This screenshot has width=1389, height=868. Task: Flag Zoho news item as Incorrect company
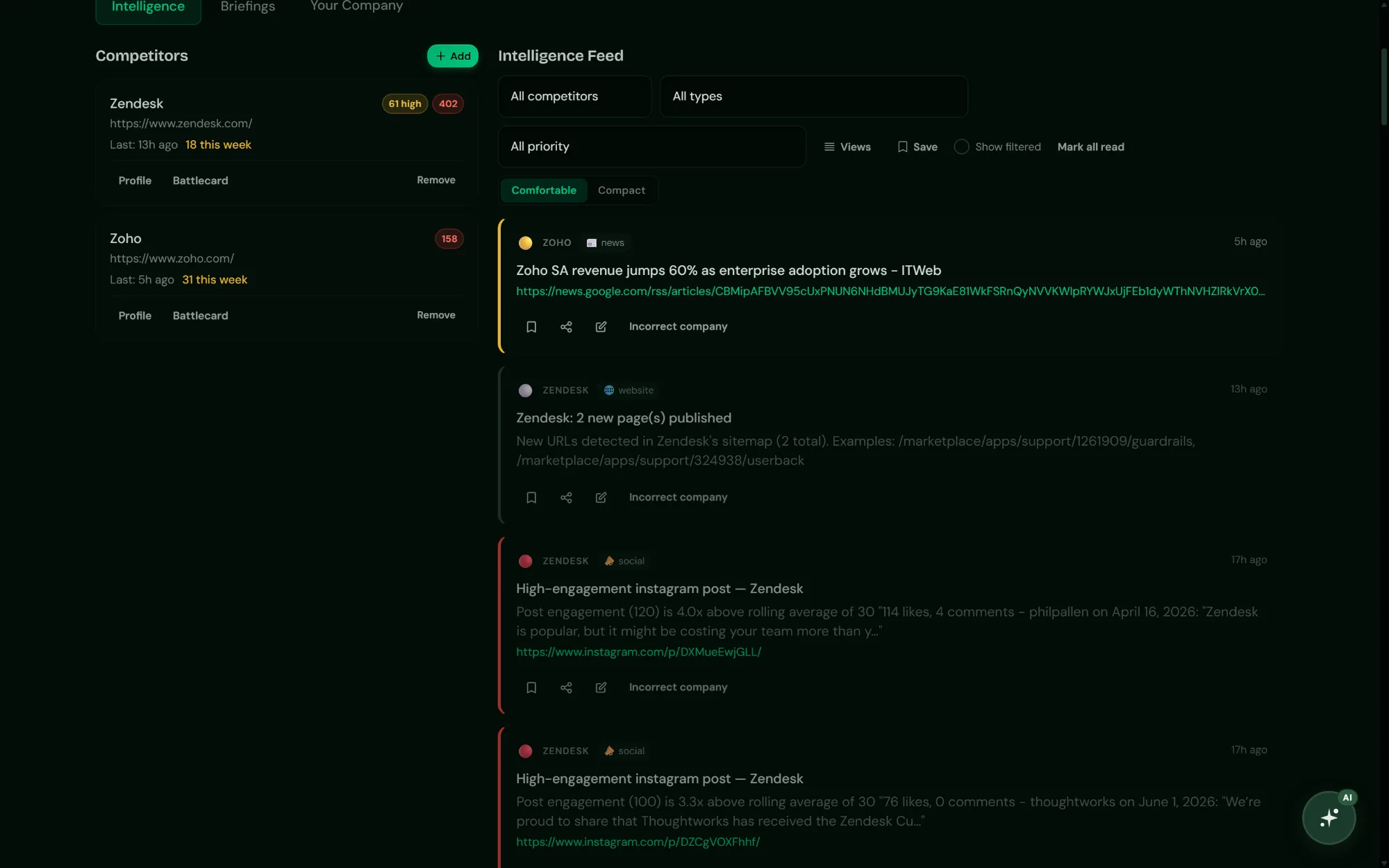click(678, 326)
